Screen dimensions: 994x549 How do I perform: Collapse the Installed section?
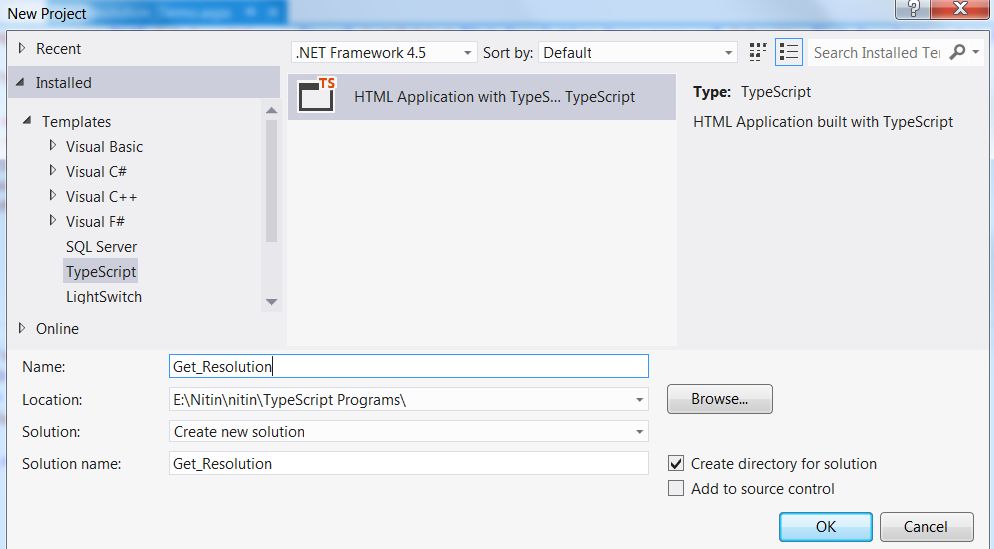click(x=21, y=82)
